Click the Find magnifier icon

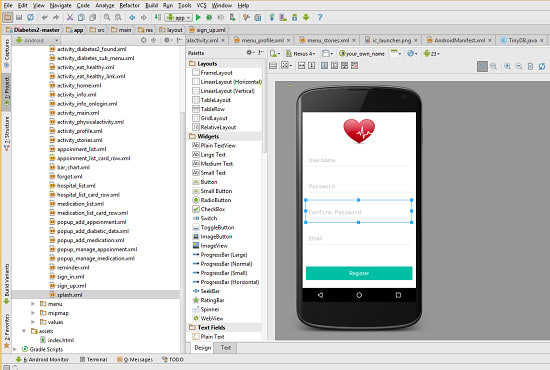click(x=107, y=17)
